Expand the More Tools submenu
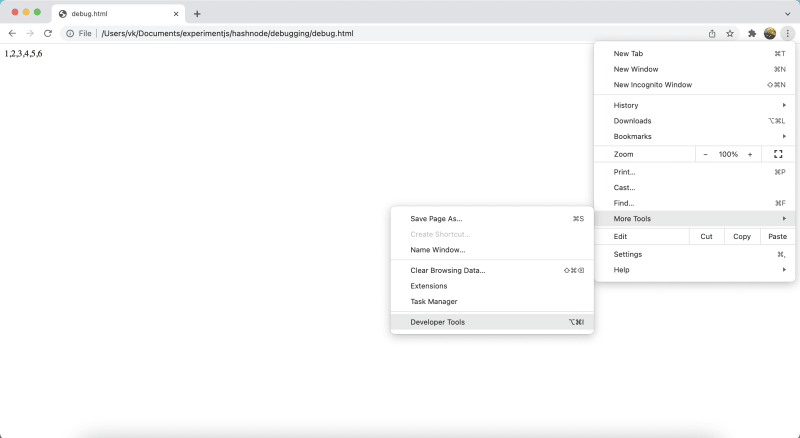 pyautogui.click(x=694, y=218)
